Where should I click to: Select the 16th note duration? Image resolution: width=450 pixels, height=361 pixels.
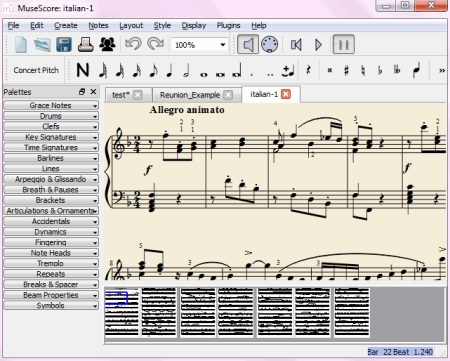tap(137, 70)
